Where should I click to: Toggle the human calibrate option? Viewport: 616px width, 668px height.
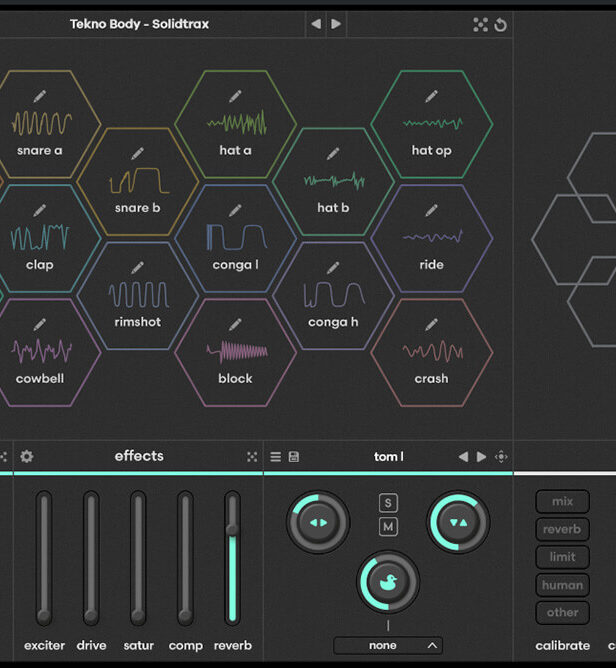(562, 585)
